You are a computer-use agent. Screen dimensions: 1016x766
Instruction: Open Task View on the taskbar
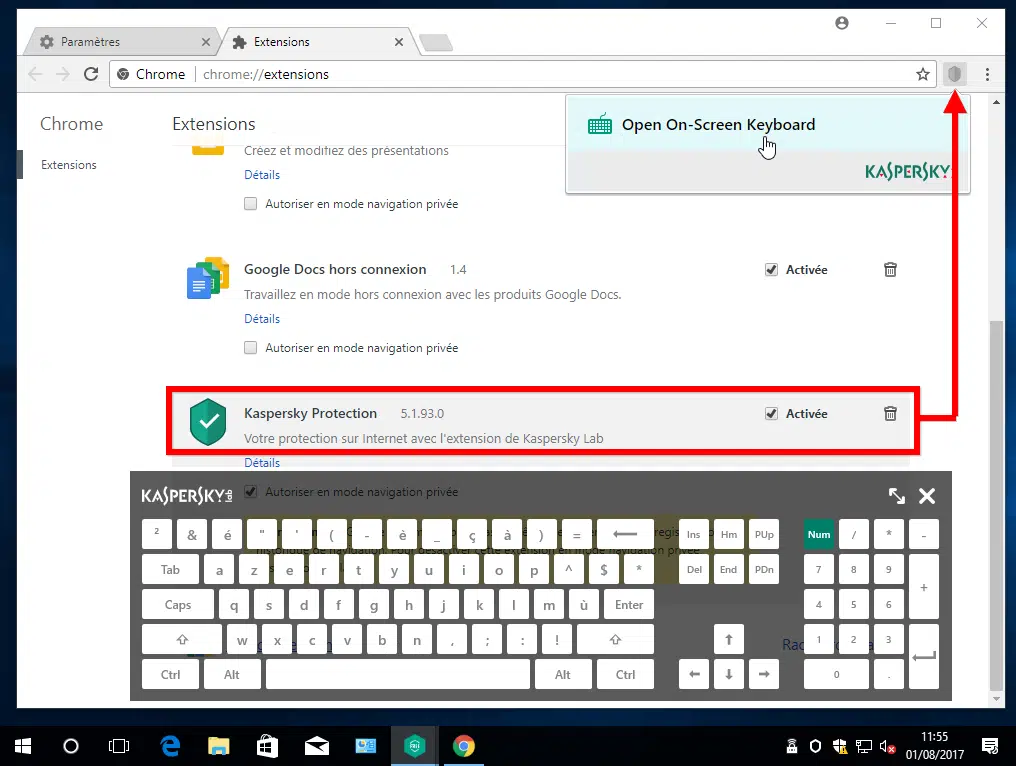tap(119, 747)
